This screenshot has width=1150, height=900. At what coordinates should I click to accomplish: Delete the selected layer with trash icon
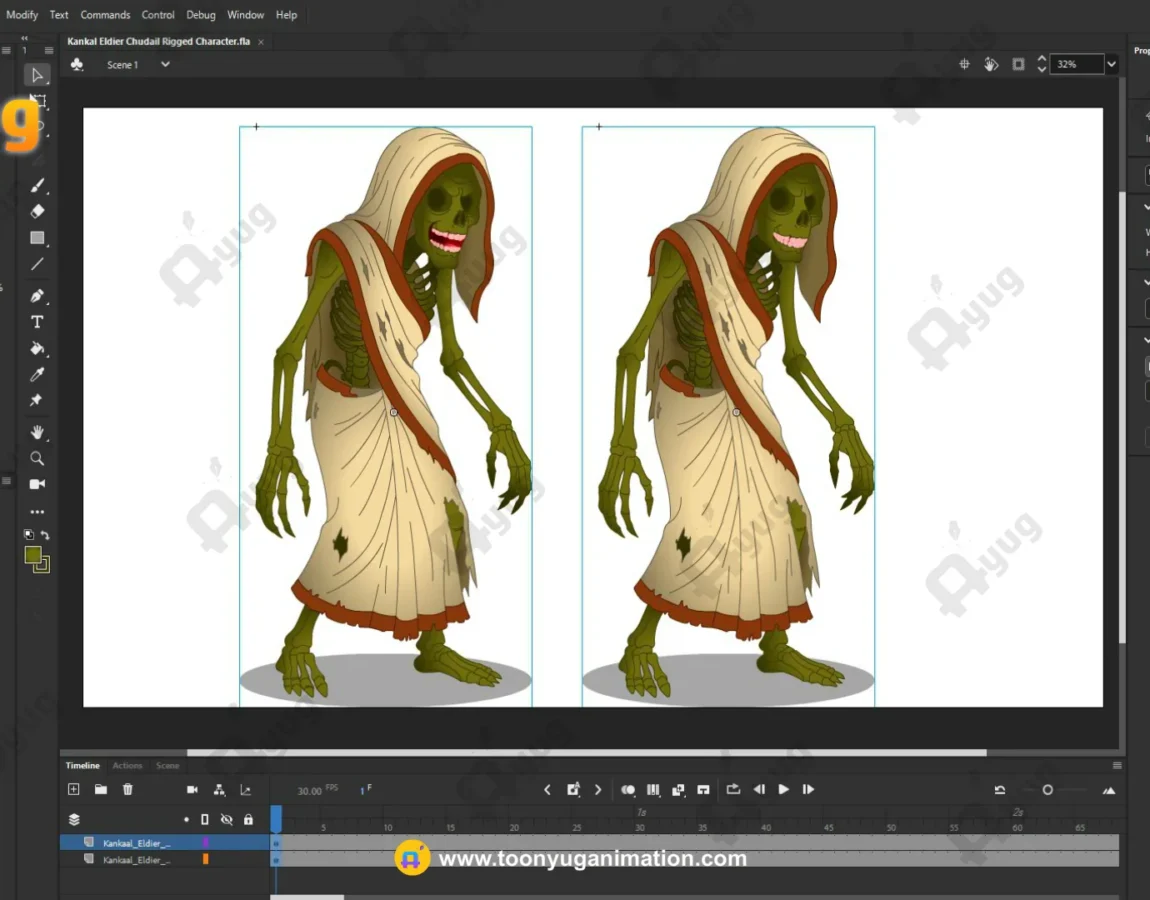(x=128, y=789)
